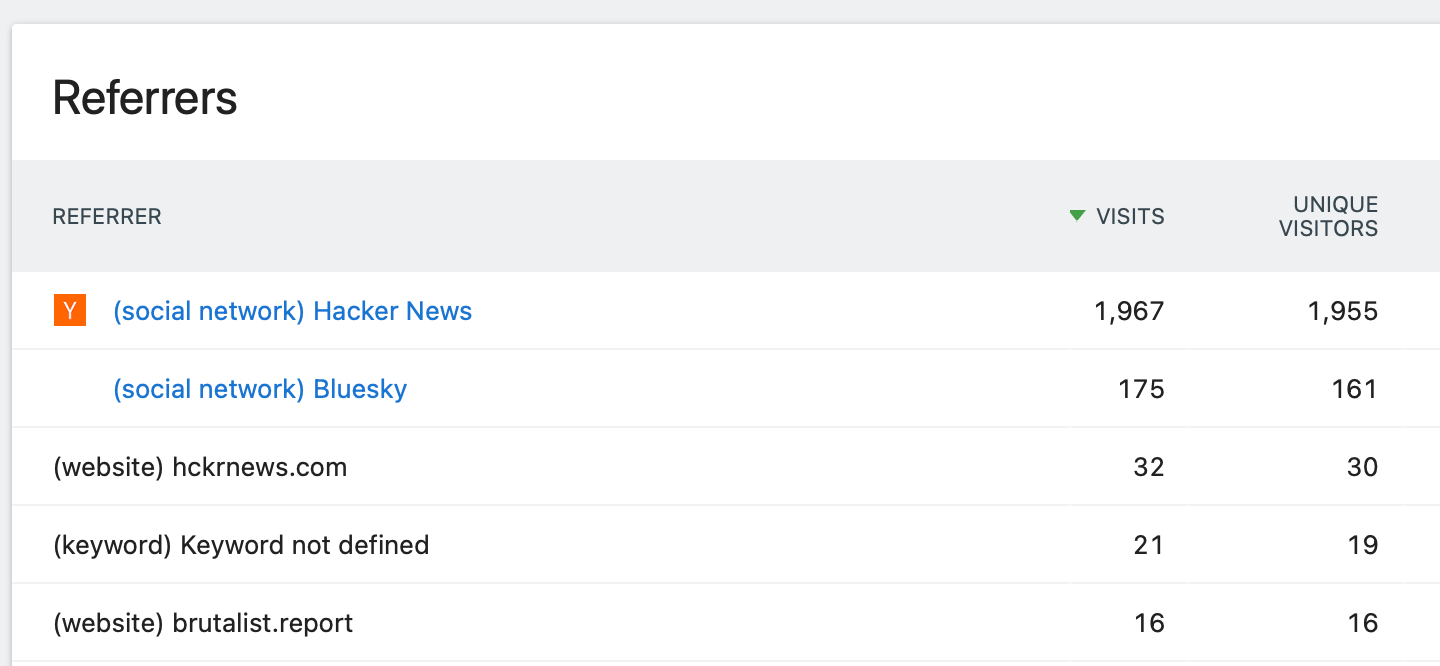The image size is (1440, 666).
Task: Click Bluesky visits count 175
Action: pos(1141,389)
